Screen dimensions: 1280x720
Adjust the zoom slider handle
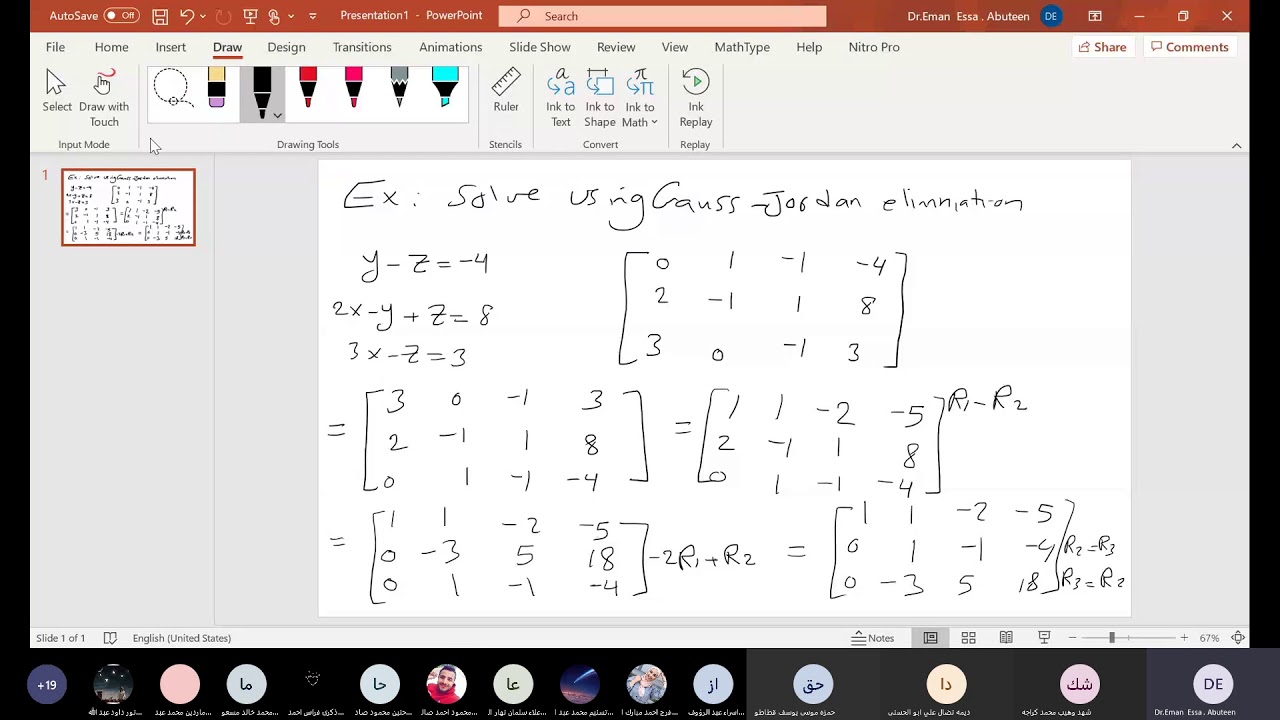coord(1111,638)
